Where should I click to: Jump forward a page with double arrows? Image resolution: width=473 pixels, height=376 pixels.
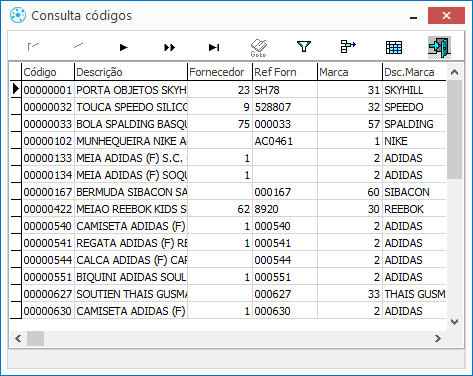pyautogui.click(x=169, y=48)
